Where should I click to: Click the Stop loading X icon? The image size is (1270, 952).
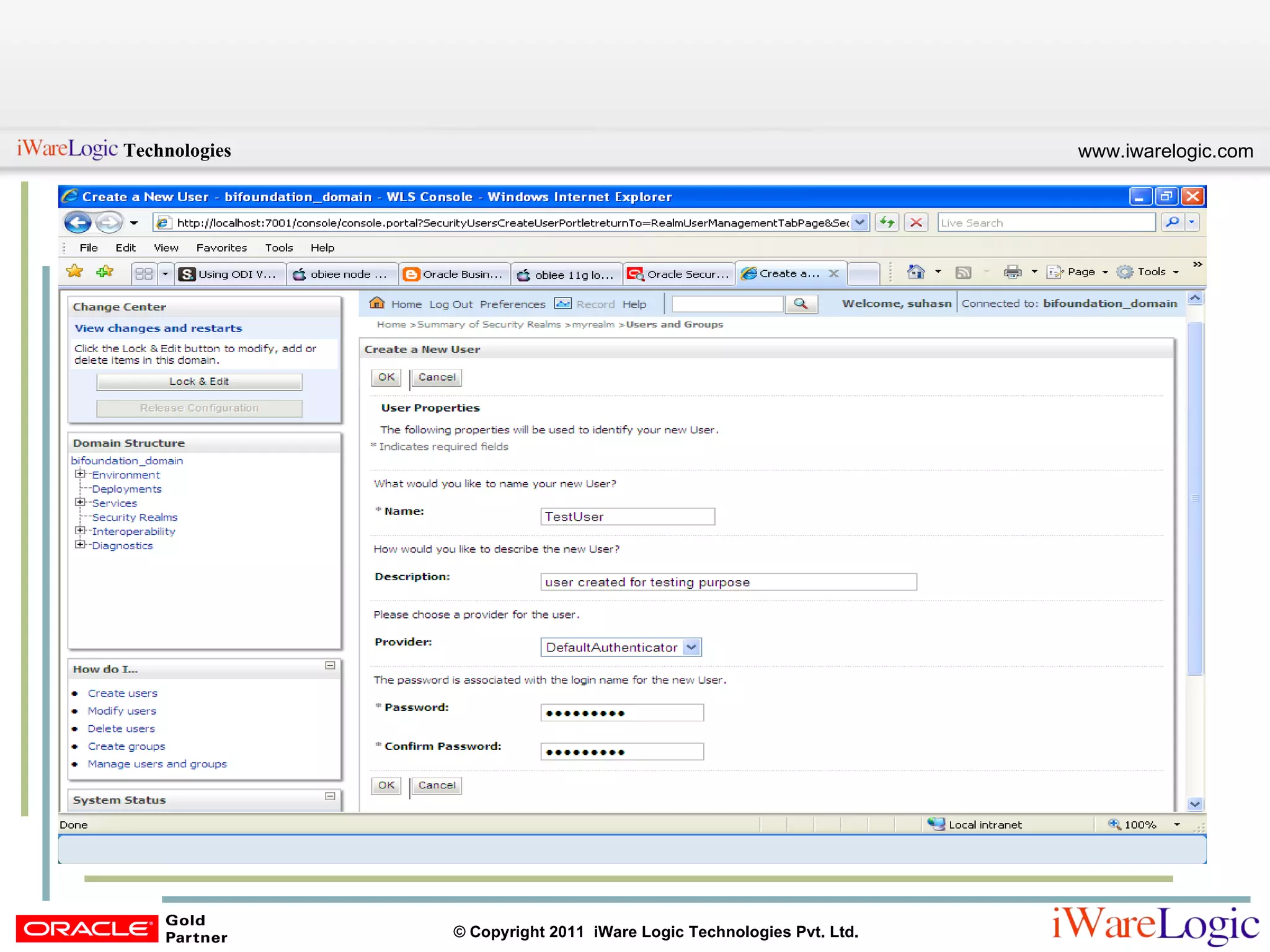tap(916, 223)
